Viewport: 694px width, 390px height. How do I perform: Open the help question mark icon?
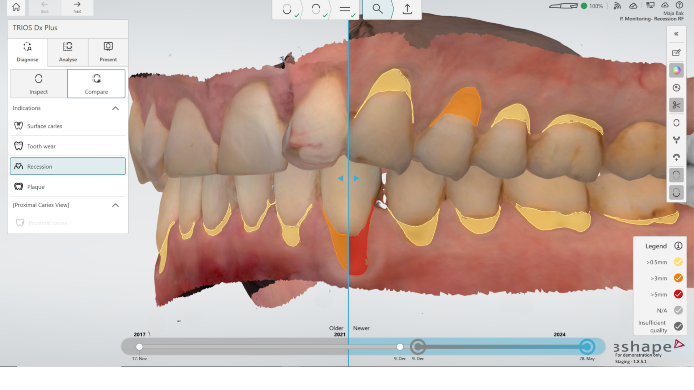coord(679,5)
